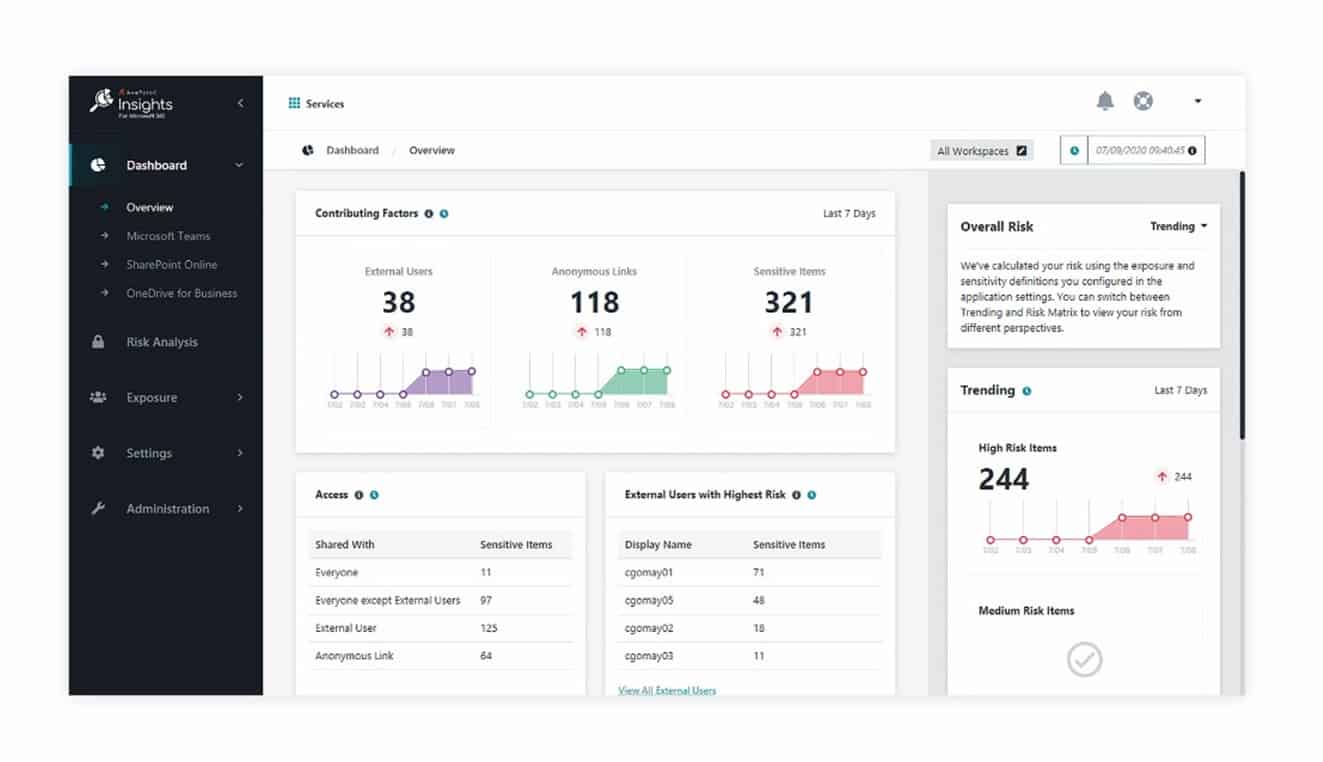This screenshot has height=762, width=1323.
Task: Click the edit icon beside All Workspaces
Action: (1021, 151)
